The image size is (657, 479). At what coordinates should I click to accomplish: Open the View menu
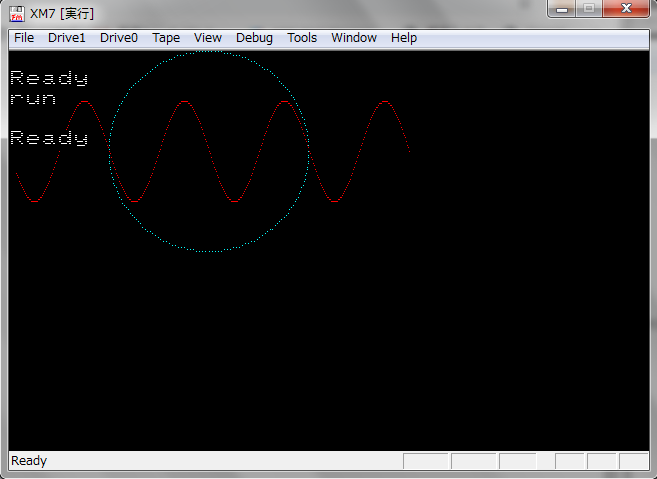point(208,38)
